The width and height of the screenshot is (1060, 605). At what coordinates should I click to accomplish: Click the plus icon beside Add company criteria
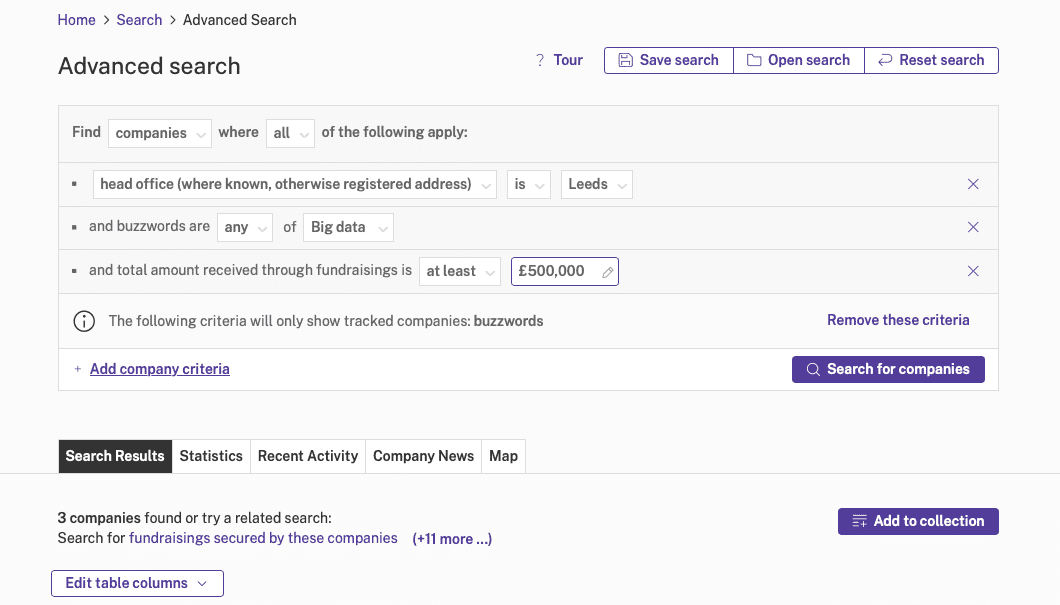click(x=78, y=369)
